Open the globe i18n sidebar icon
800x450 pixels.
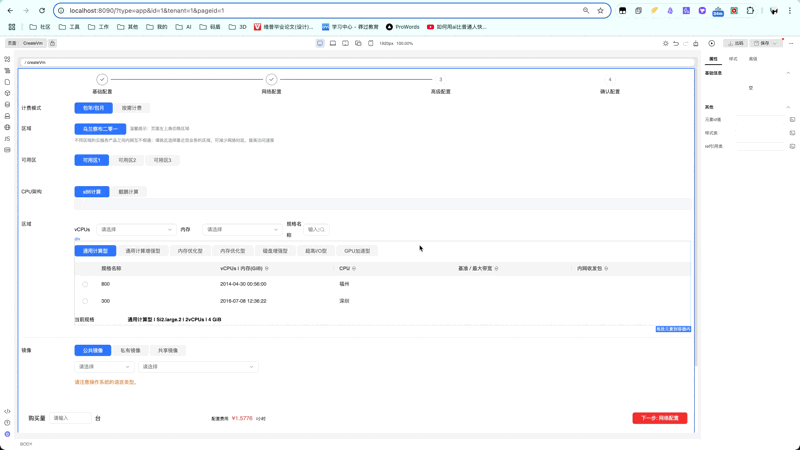pyautogui.click(x=7, y=127)
